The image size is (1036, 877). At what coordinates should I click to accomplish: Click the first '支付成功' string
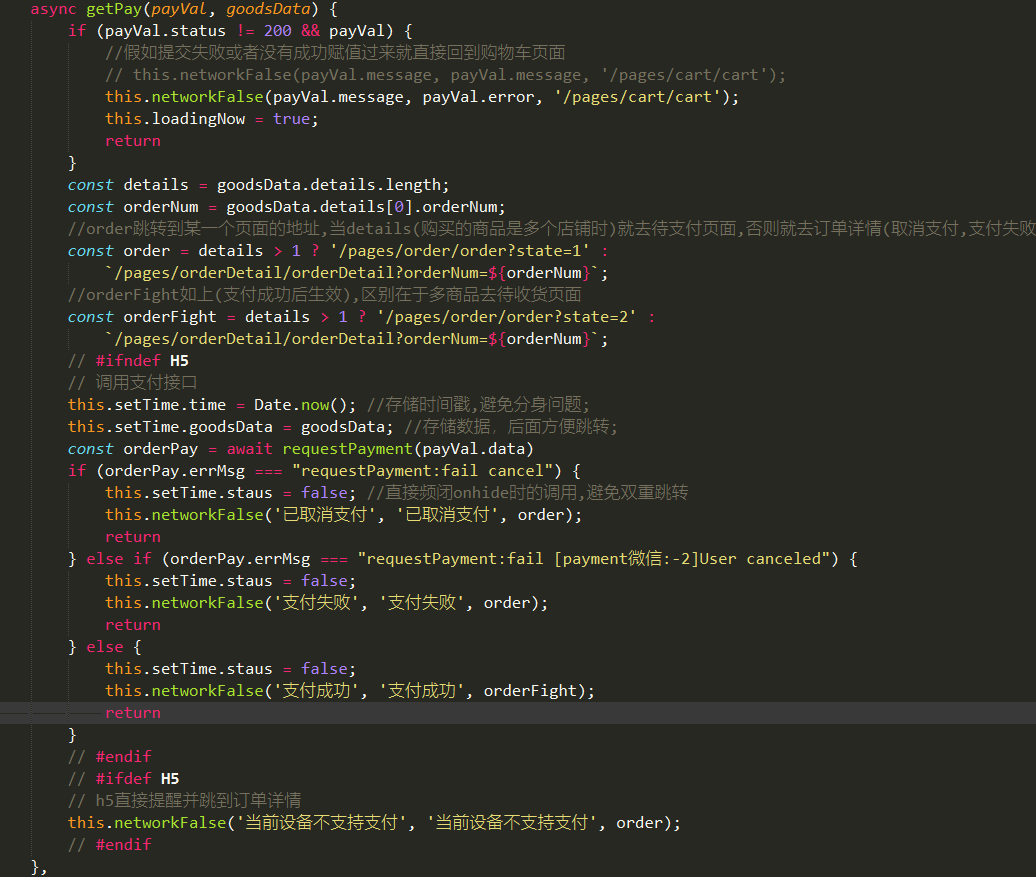316,691
